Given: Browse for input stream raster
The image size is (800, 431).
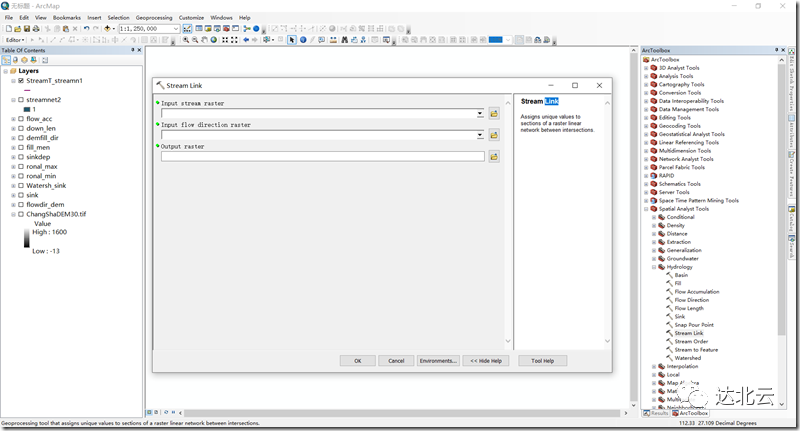Looking at the screenshot, I should point(494,114).
